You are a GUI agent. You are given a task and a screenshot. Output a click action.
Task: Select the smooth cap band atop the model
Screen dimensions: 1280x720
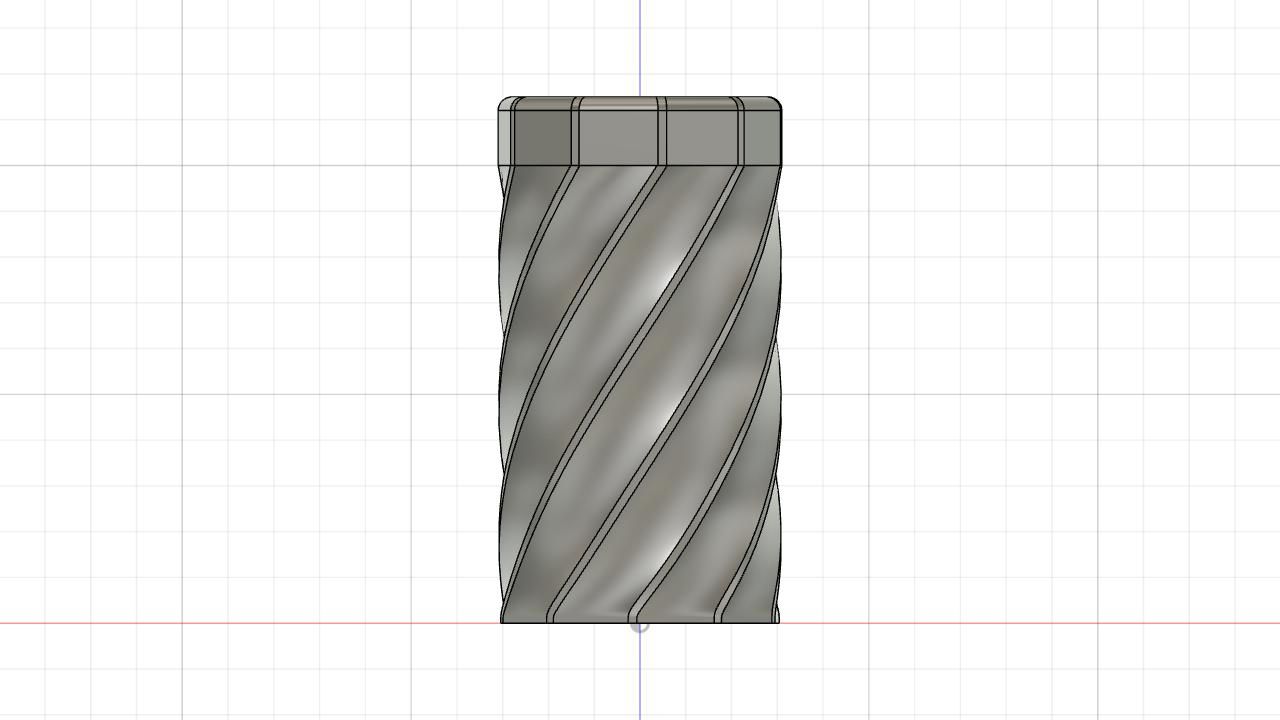640,131
